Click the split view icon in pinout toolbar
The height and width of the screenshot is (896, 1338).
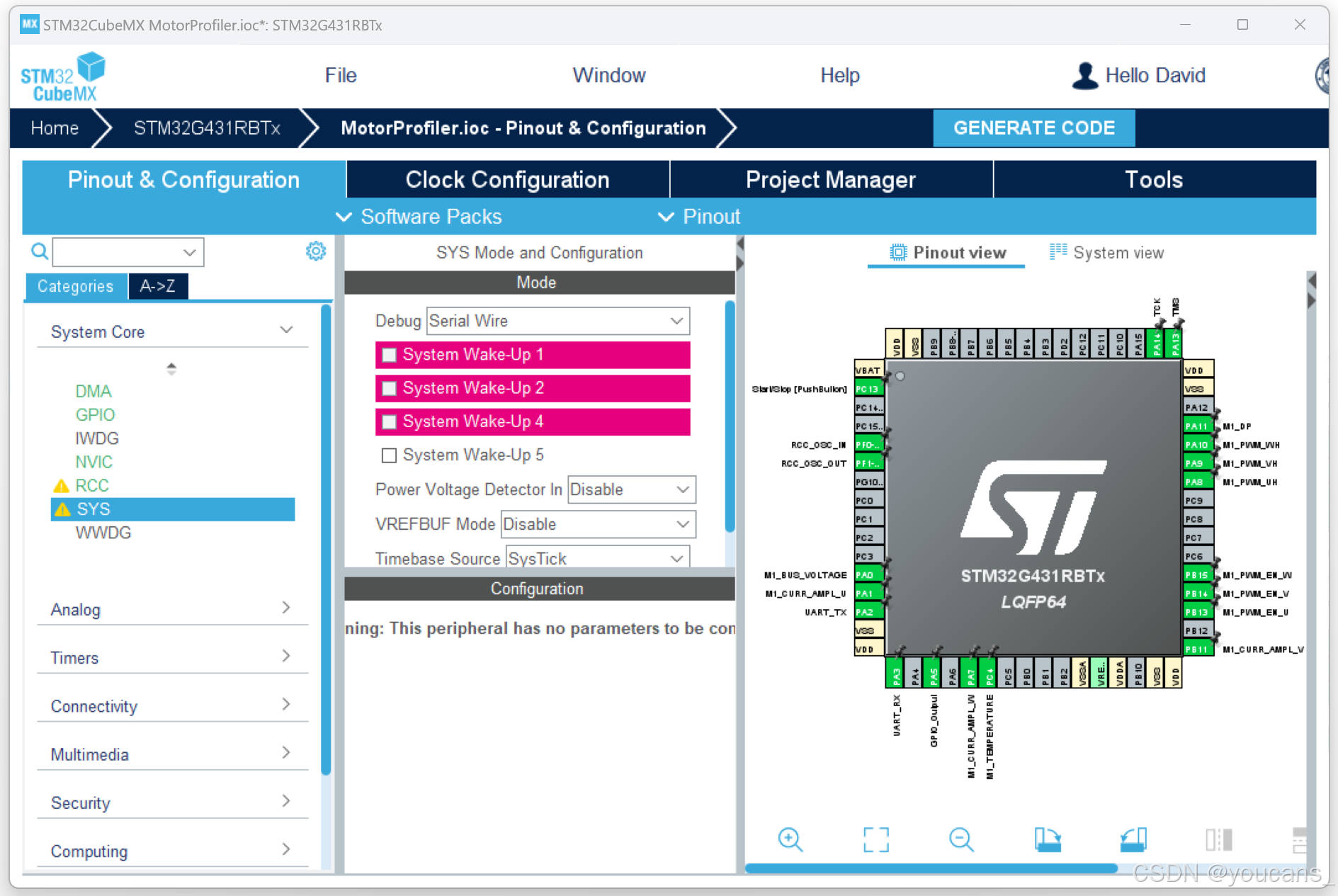pos(1219,839)
